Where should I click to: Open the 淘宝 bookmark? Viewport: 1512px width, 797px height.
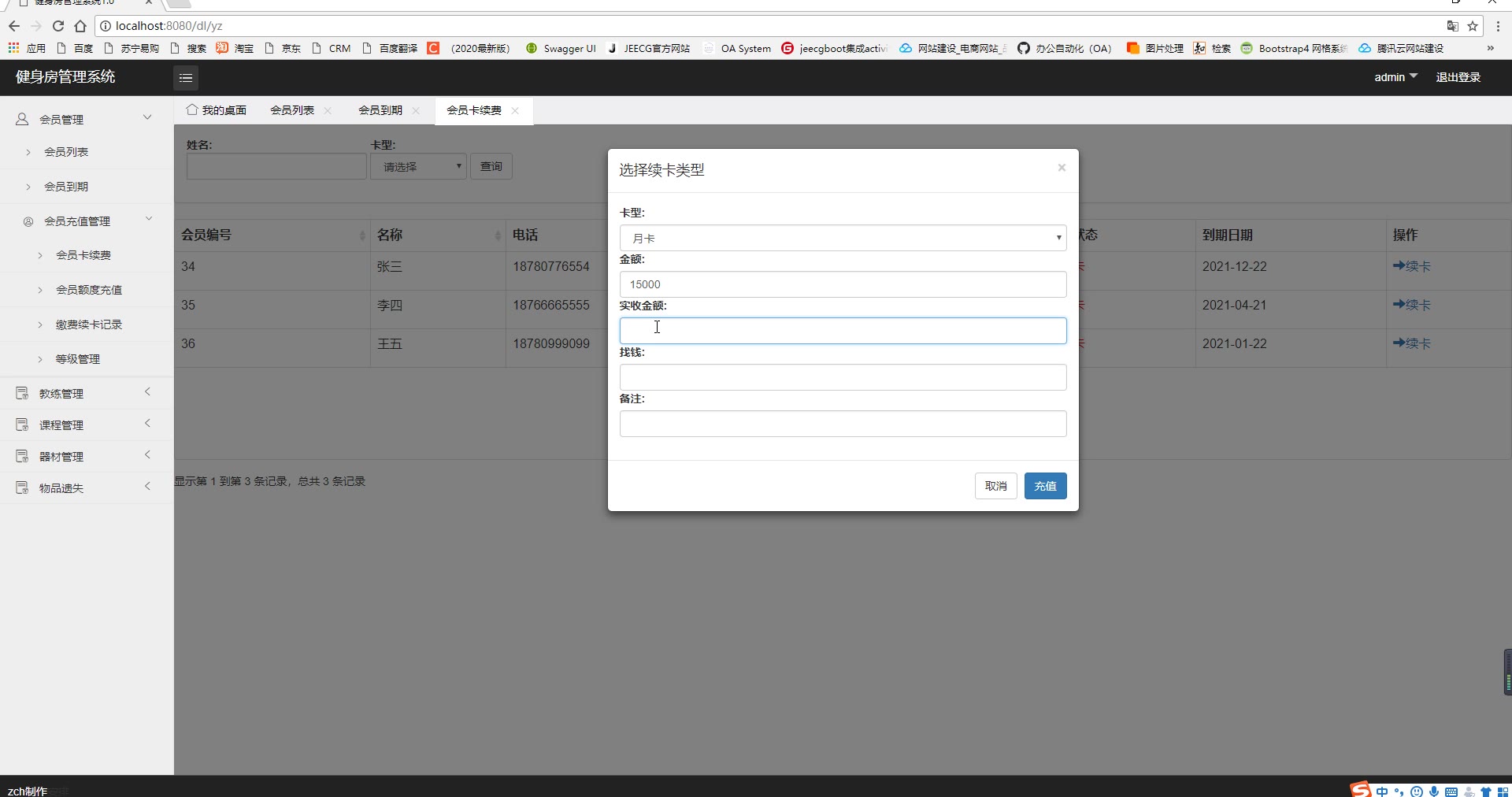235,48
